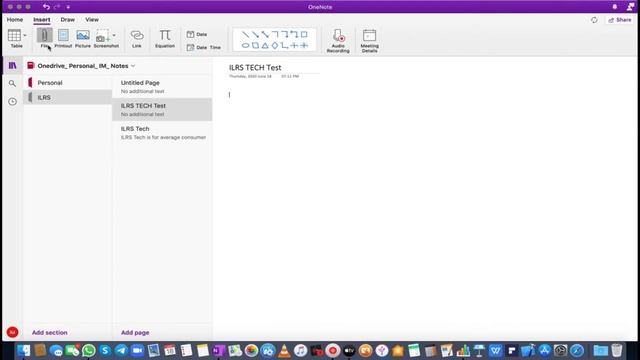The width and height of the screenshot is (640, 360).
Task: Select the ILRS section
Action: (x=67, y=98)
